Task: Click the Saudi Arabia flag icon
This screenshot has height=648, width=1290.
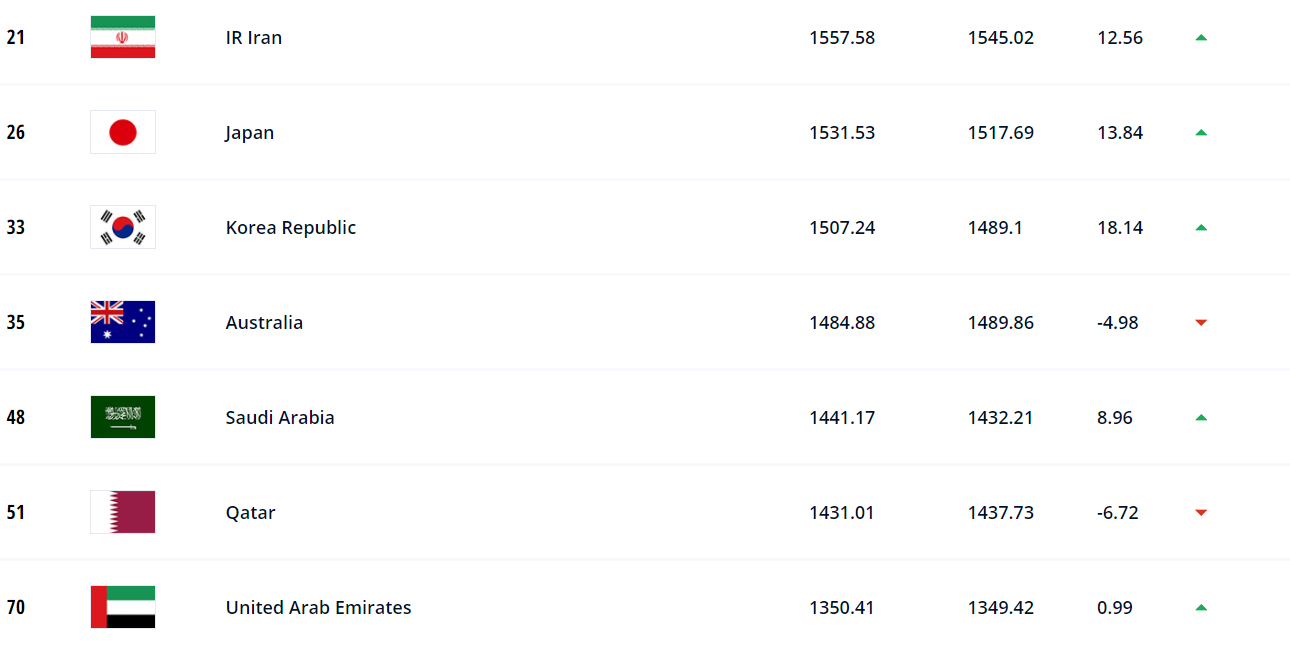Action: (123, 417)
